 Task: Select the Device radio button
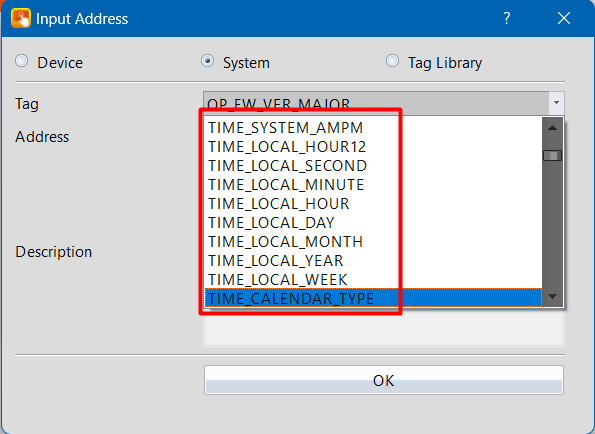(x=22, y=61)
